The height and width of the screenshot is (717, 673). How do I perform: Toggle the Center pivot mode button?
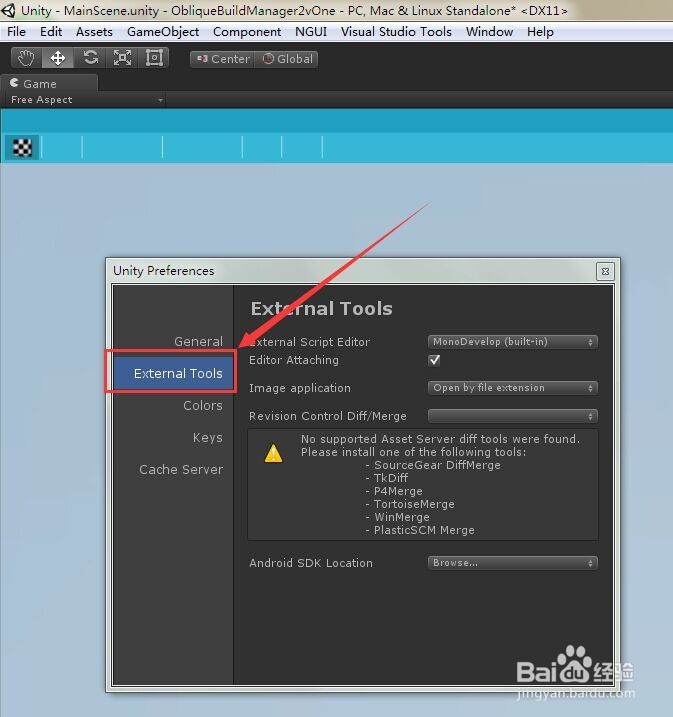pyautogui.click(x=222, y=59)
